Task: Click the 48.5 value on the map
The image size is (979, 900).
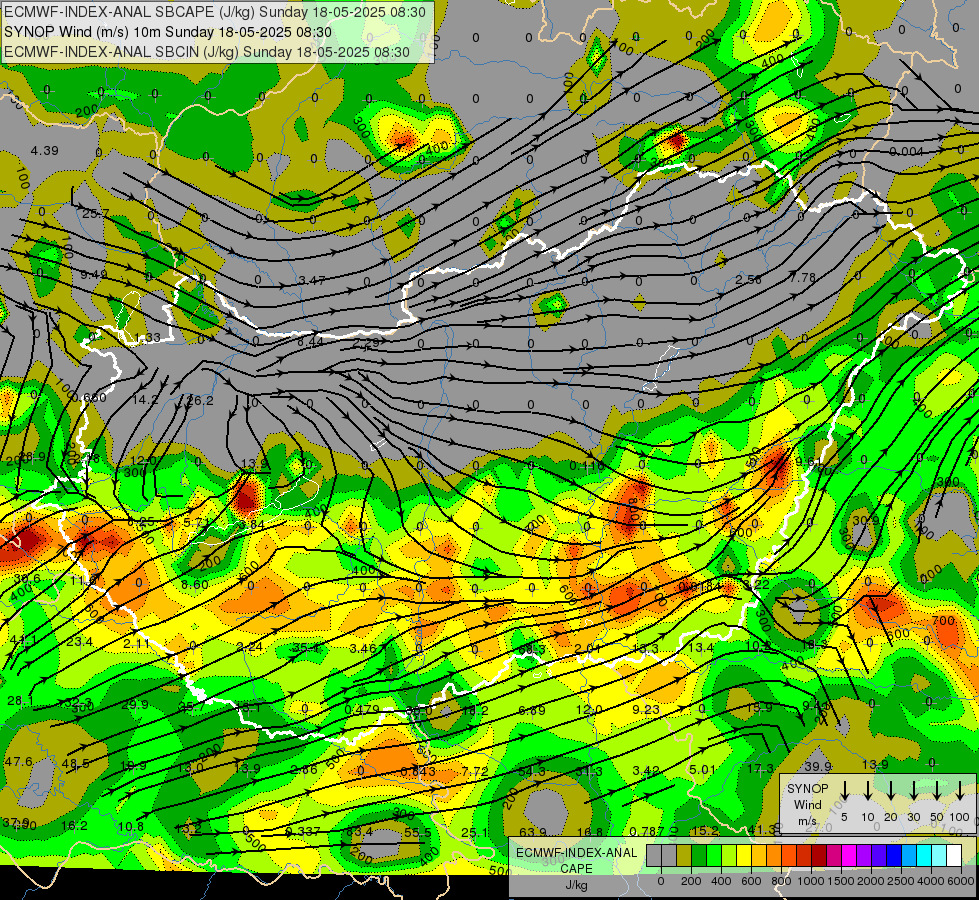Action: 76,763
